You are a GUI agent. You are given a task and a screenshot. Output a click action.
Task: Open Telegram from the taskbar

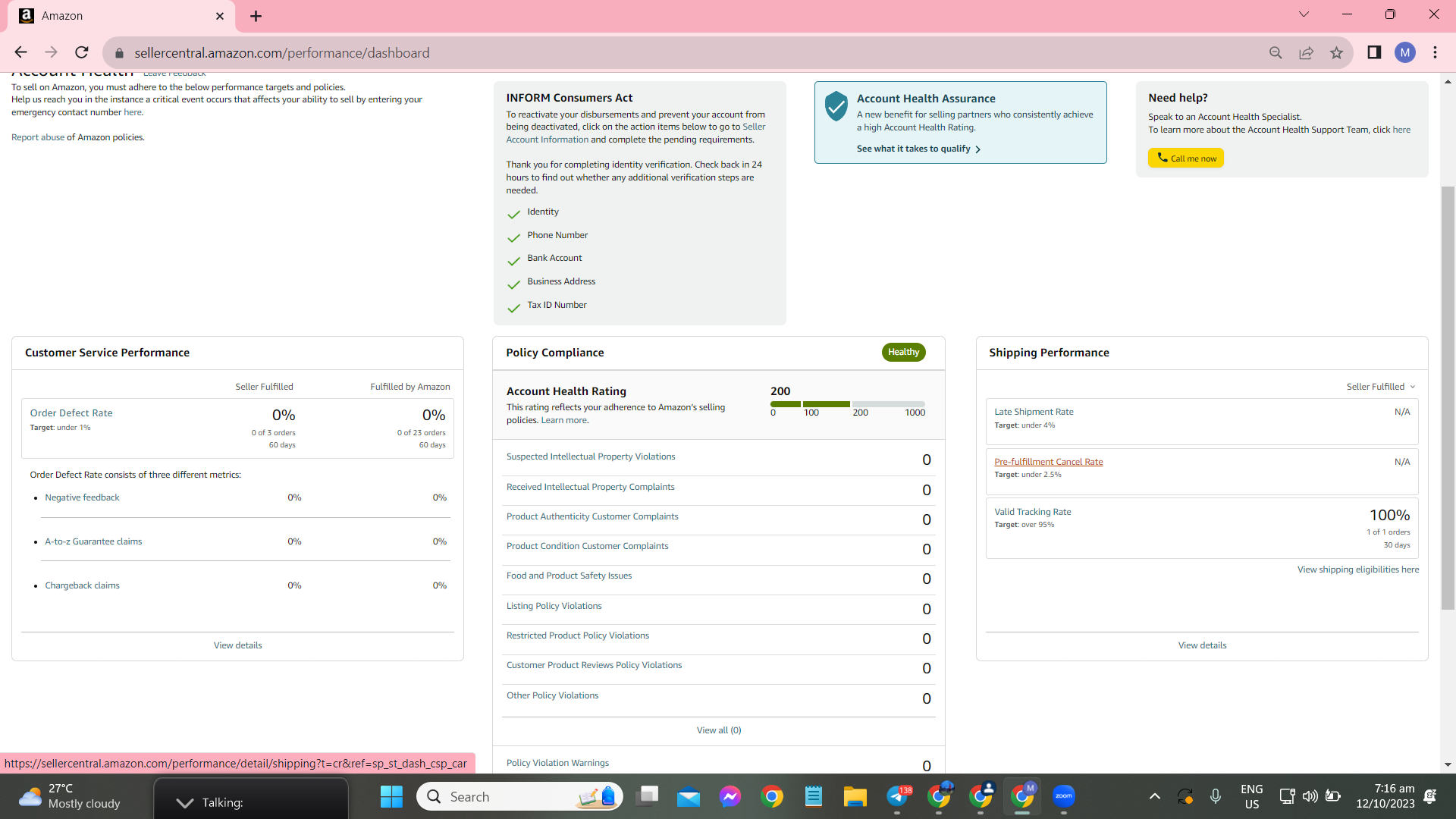coord(897,796)
